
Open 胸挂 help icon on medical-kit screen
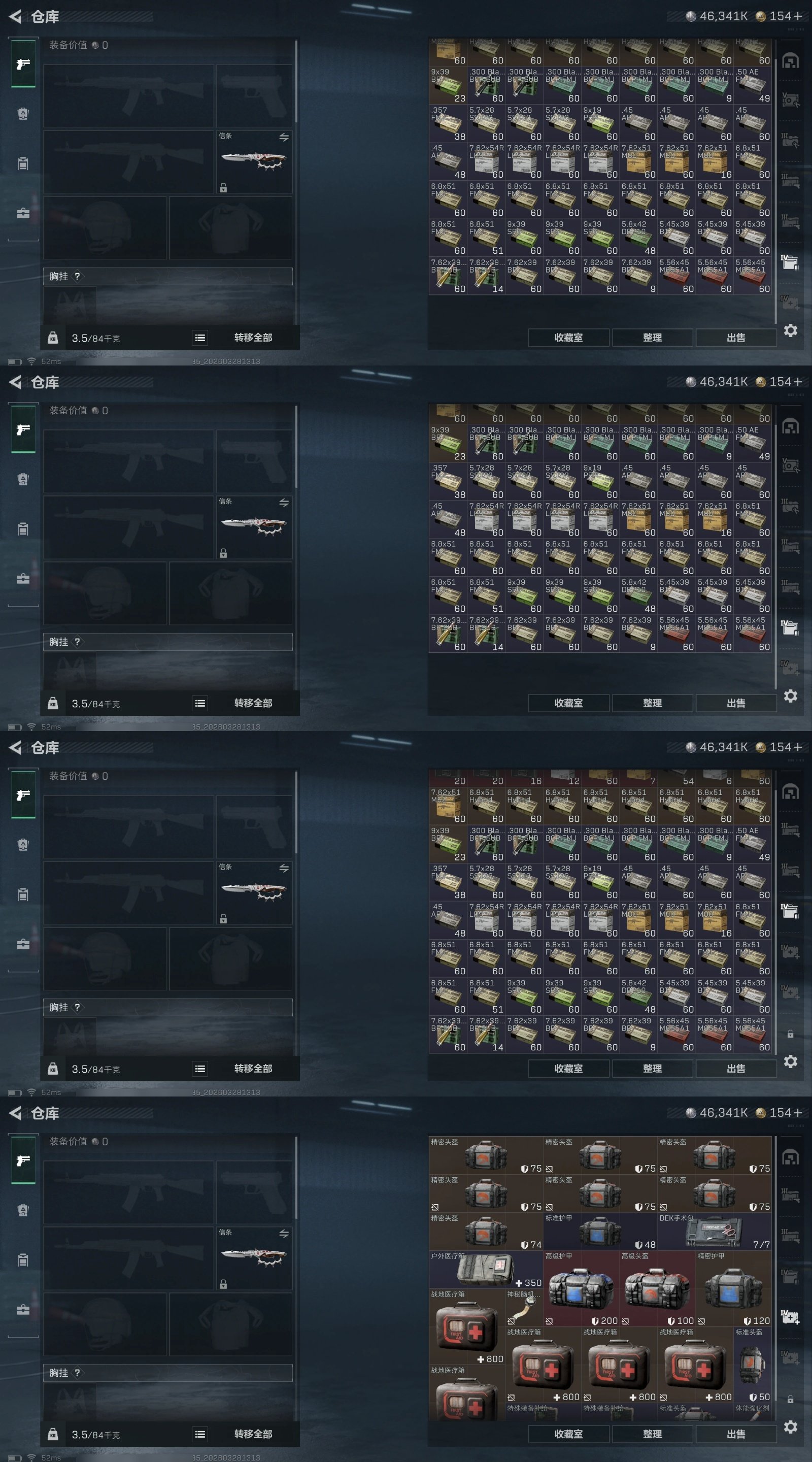click(x=77, y=1373)
